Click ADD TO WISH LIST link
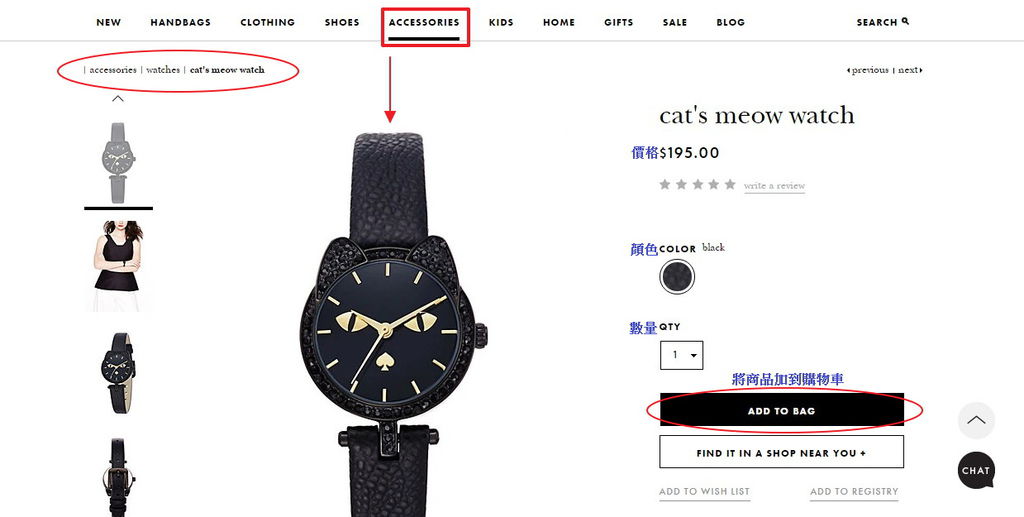This screenshot has width=1024, height=517. pyautogui.click(x=705, y=492)
